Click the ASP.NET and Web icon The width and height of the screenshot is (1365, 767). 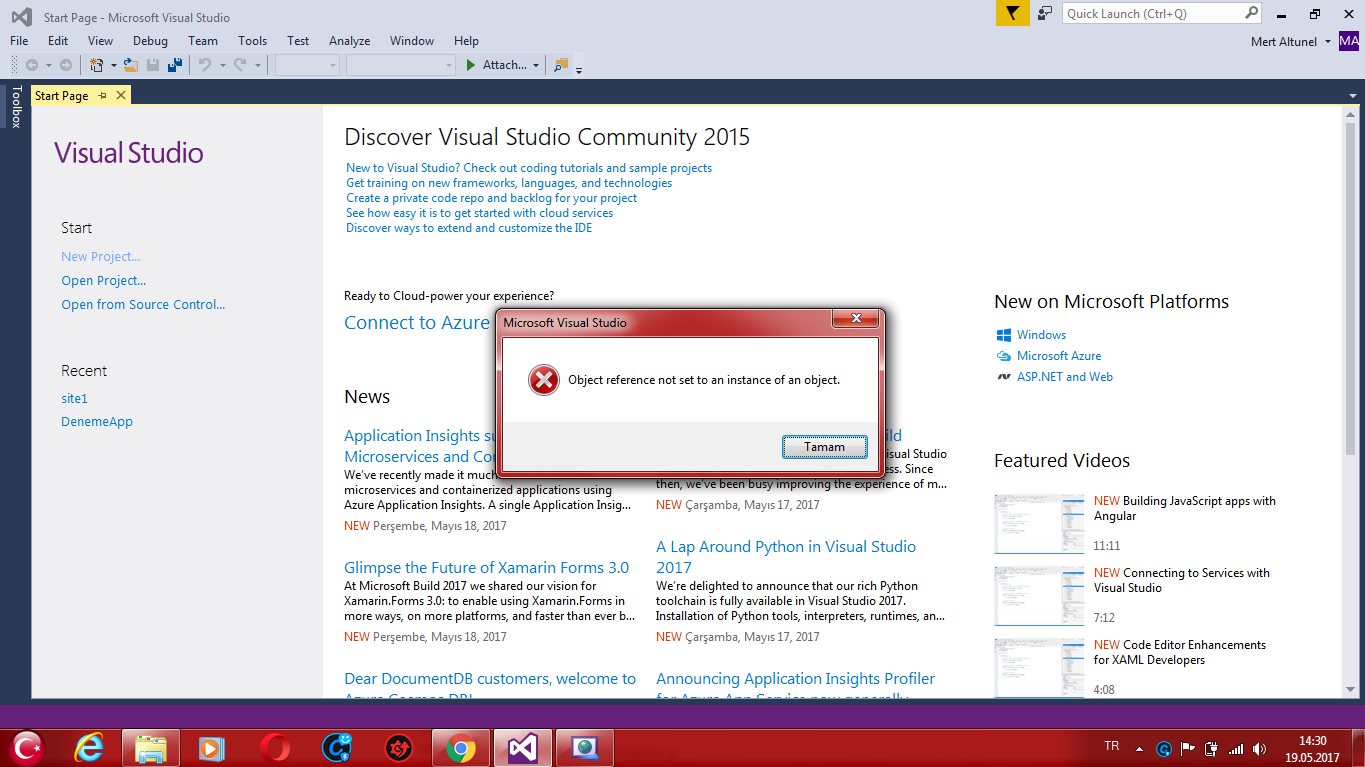coord(1004,377)
